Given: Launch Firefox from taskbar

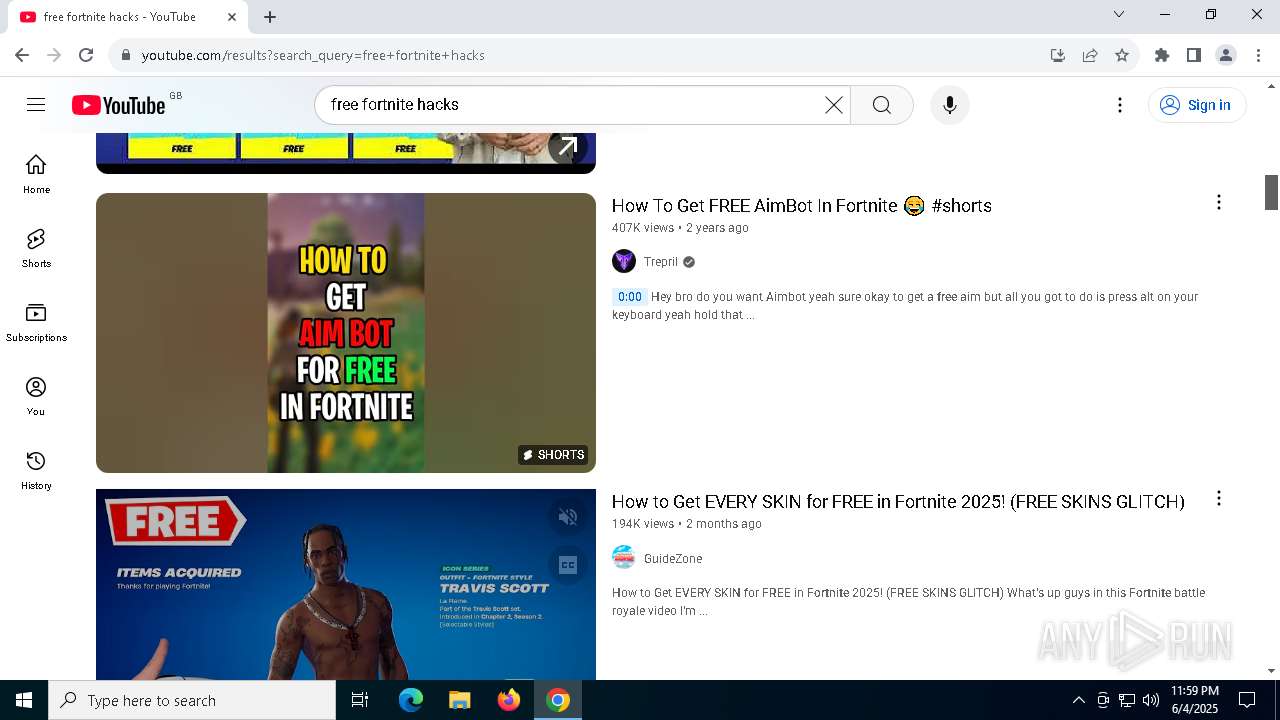Looking at the screenshot, I should (x=509, y=700).
